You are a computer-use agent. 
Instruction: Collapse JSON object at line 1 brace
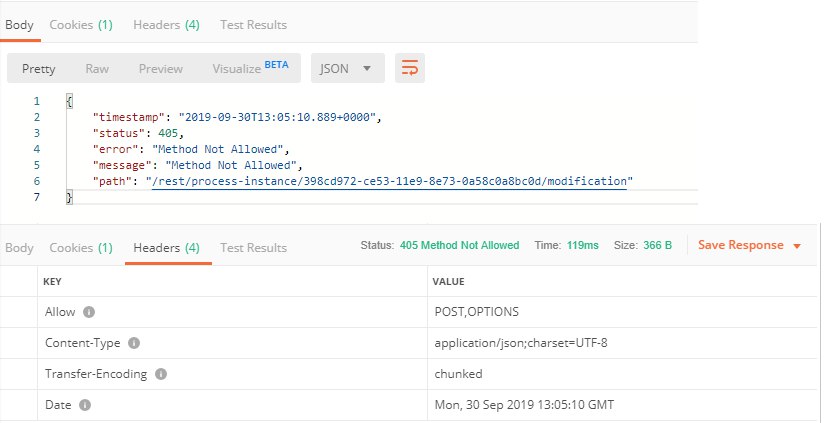[69, 101]
